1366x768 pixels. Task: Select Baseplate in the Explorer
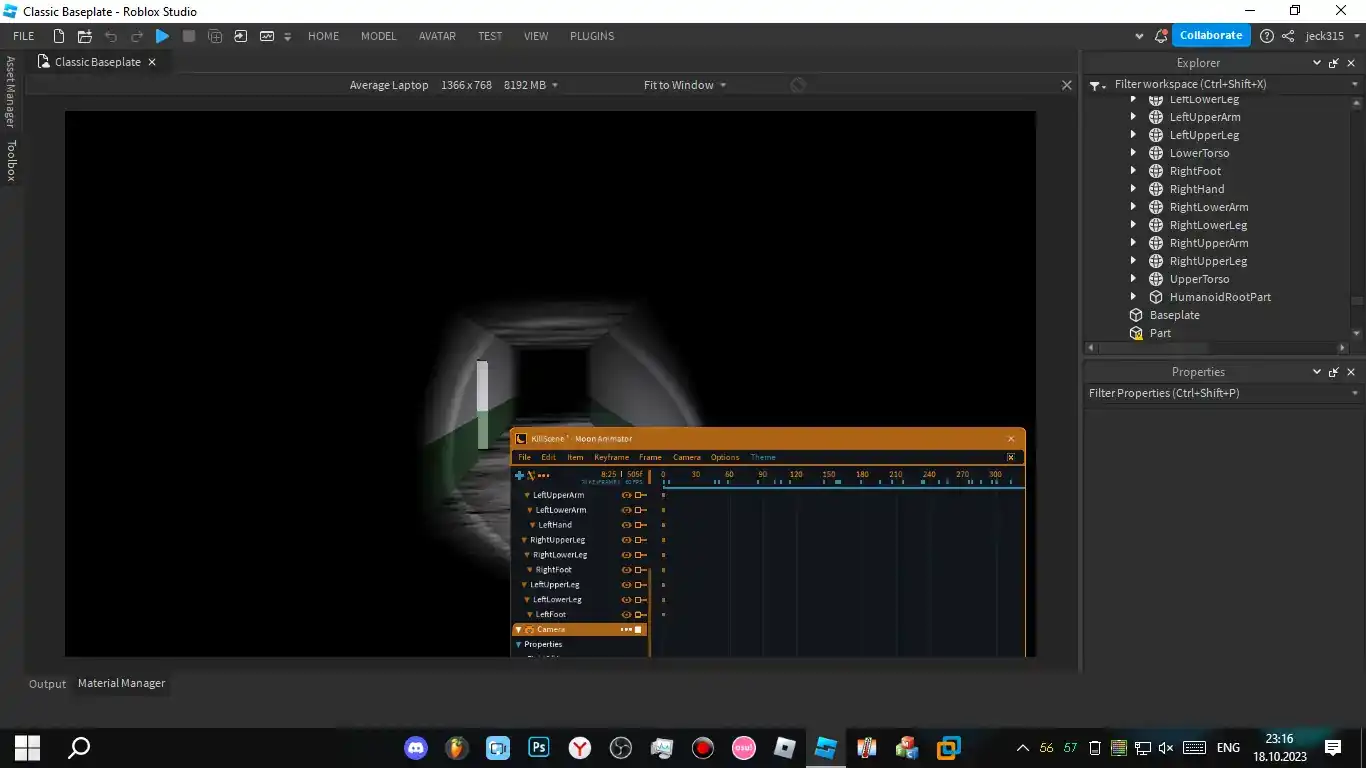[x=1174, y=315]
